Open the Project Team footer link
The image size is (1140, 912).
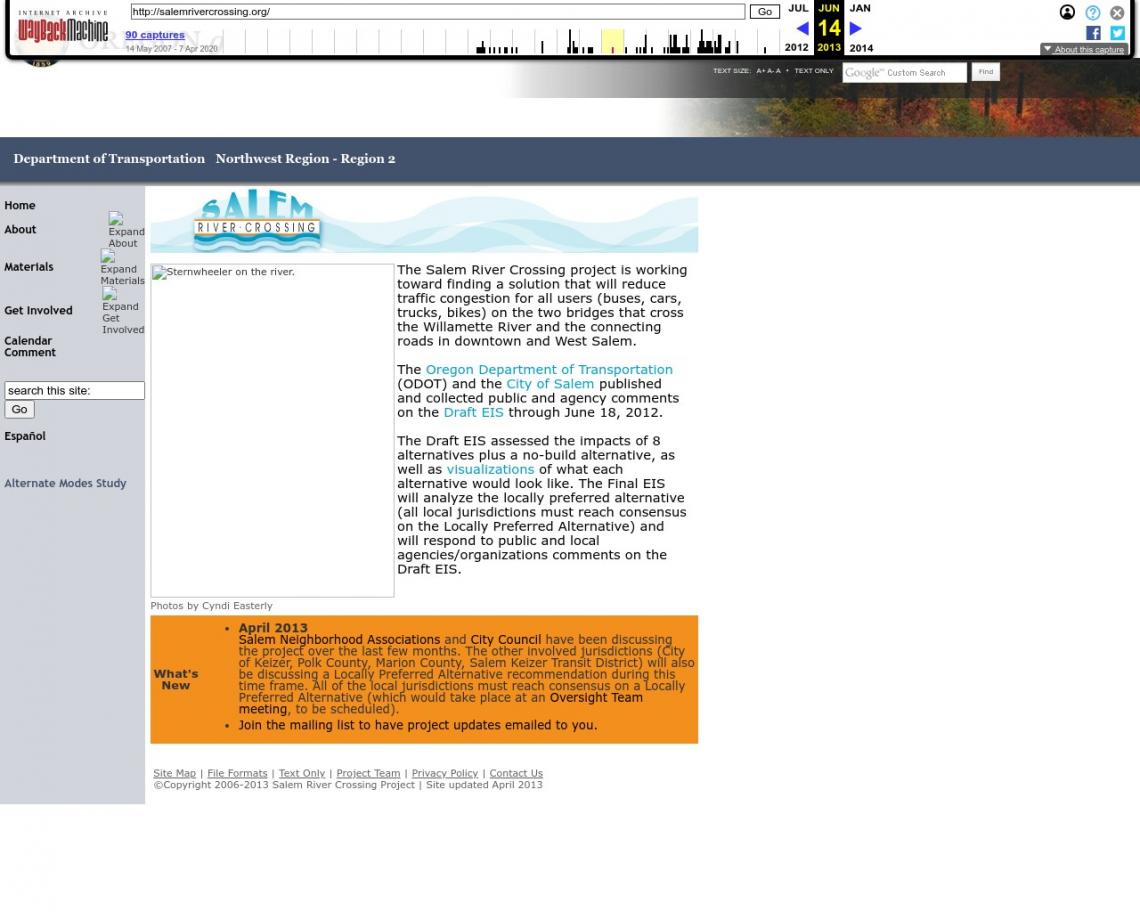(368, 774)
